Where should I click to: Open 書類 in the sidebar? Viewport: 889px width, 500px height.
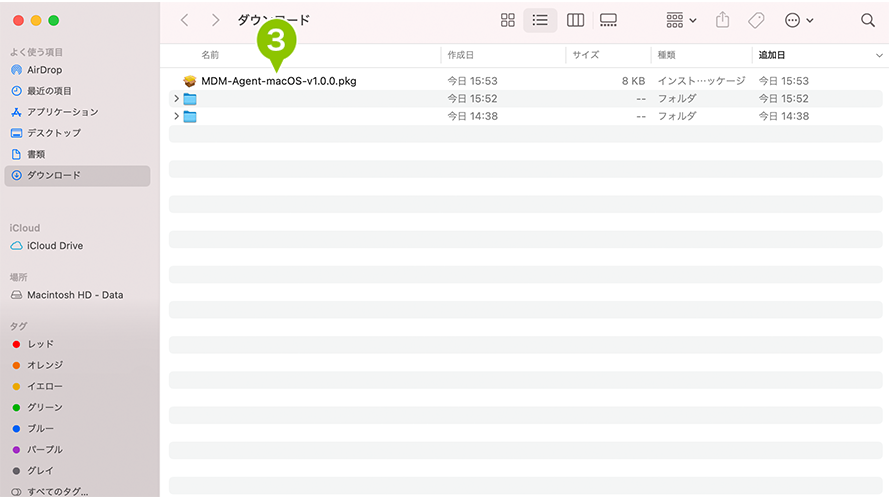[78, 154]
